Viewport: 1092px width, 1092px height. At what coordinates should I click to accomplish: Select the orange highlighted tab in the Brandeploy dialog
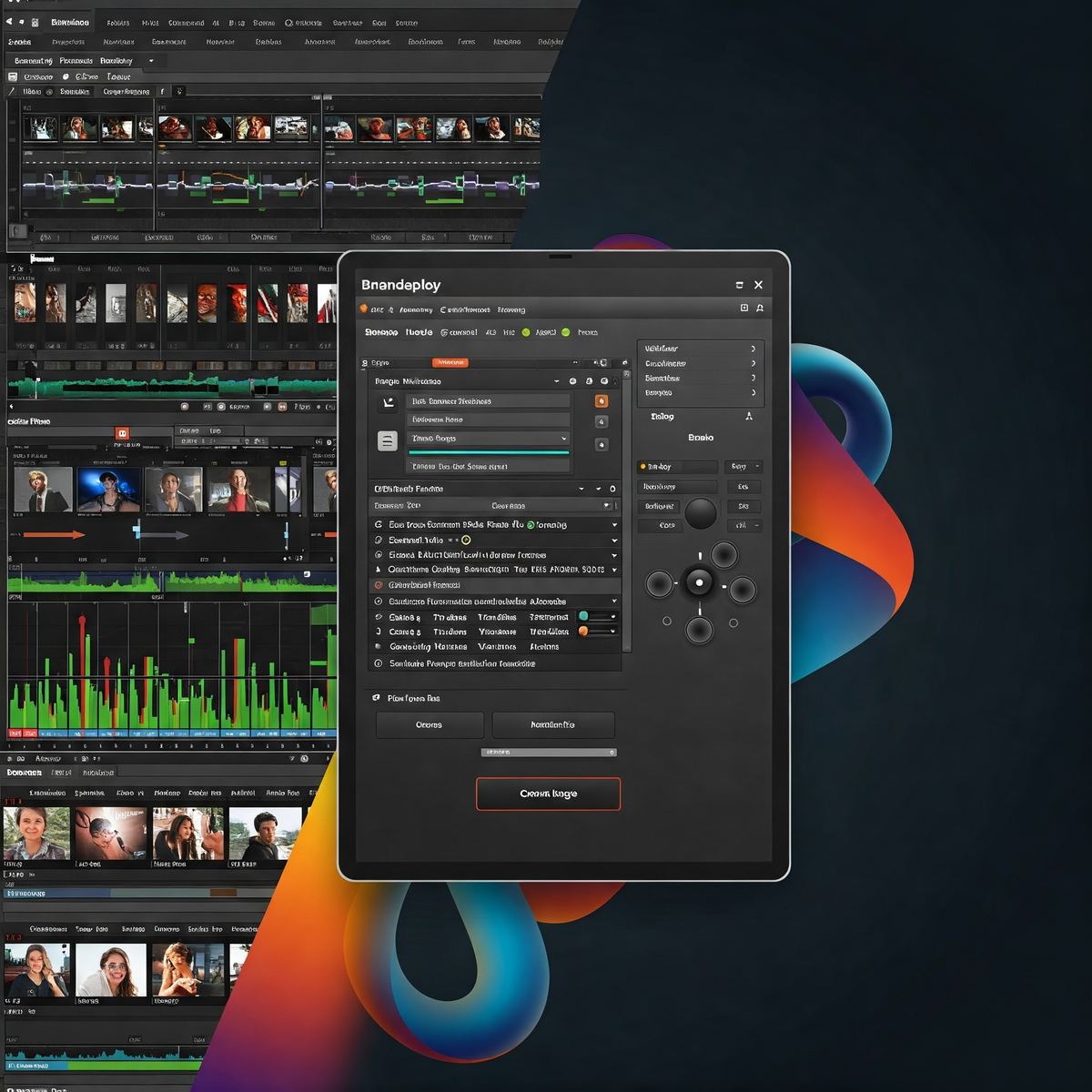coord(450,362)
